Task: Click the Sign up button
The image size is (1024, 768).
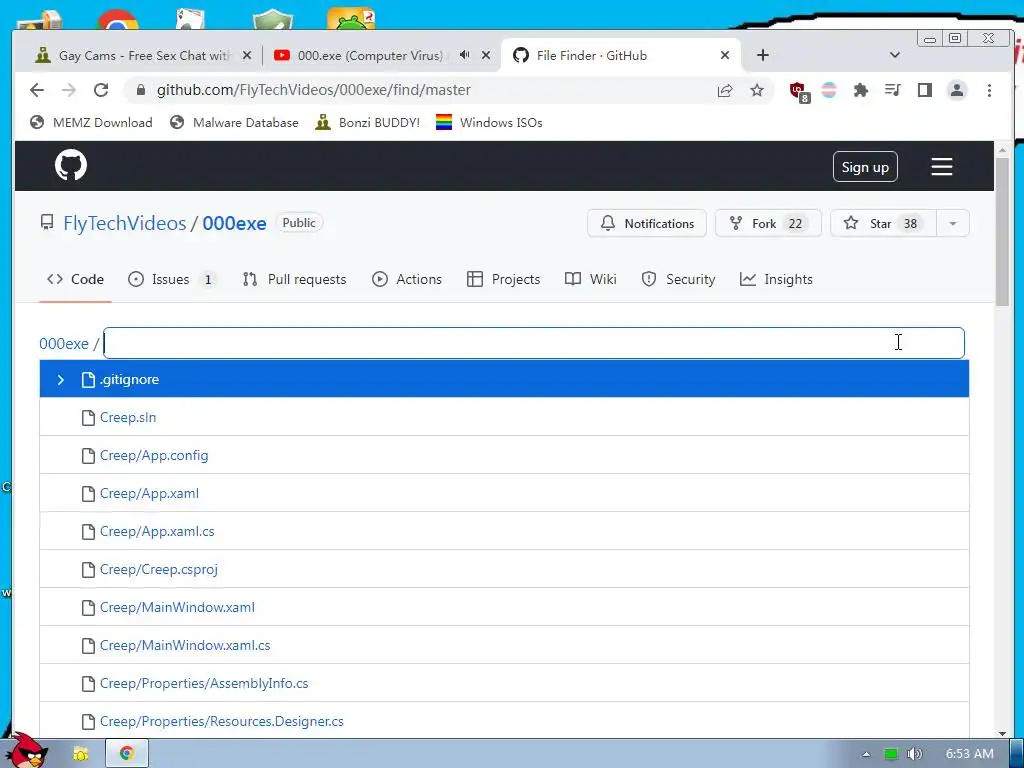Action: (x=865, y=167)
